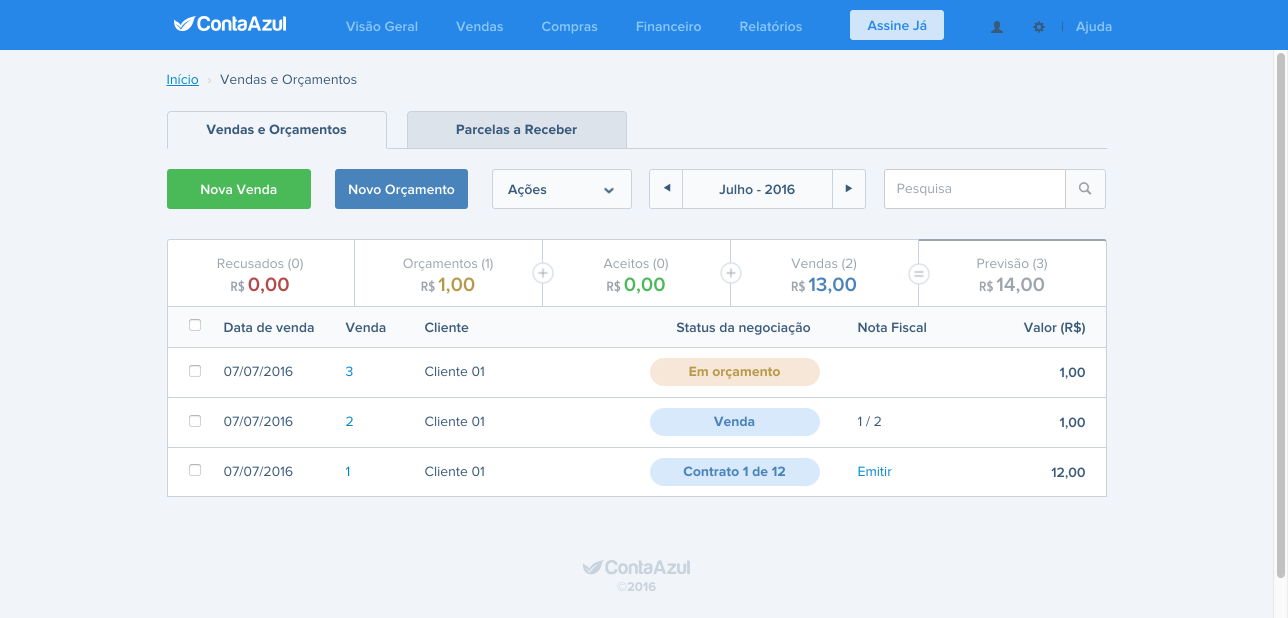The height and width of the screenshot is (618, 1288).
Task: Click equals icon before Previsão
Action: (x=919, y=273)
